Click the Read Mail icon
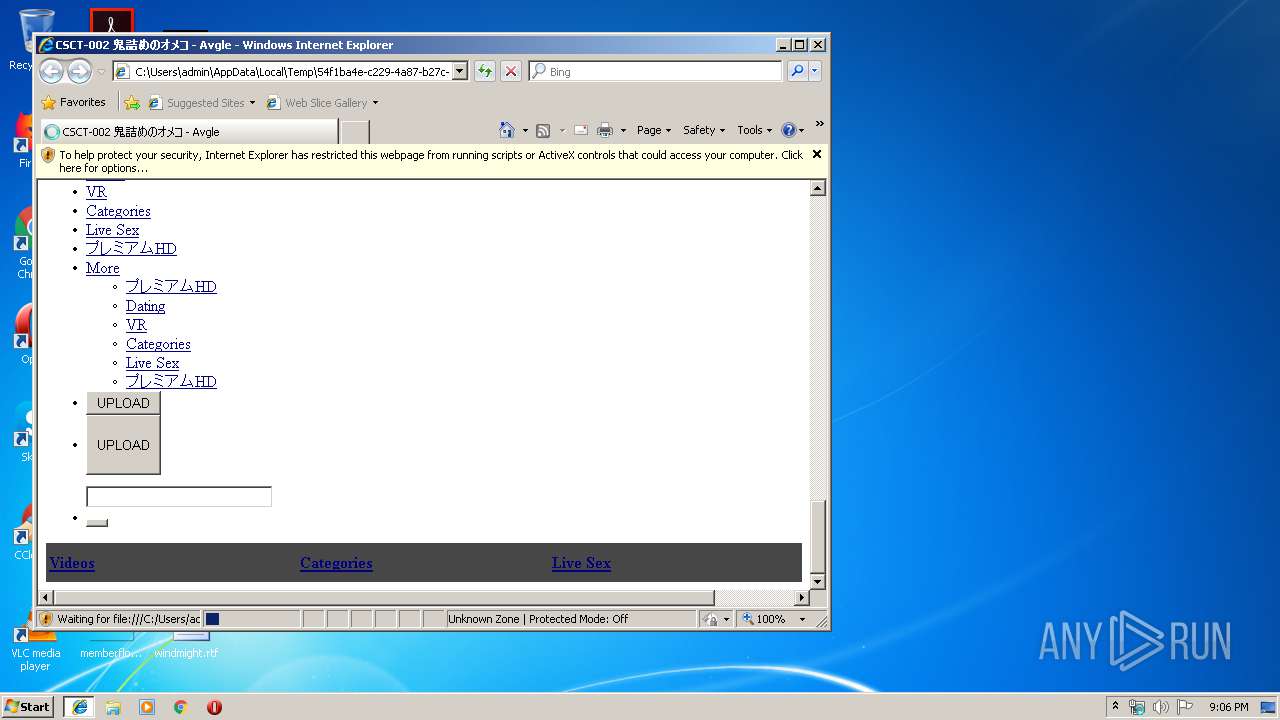This screenshot has width=1280, height=720. (x=580, y=130)
